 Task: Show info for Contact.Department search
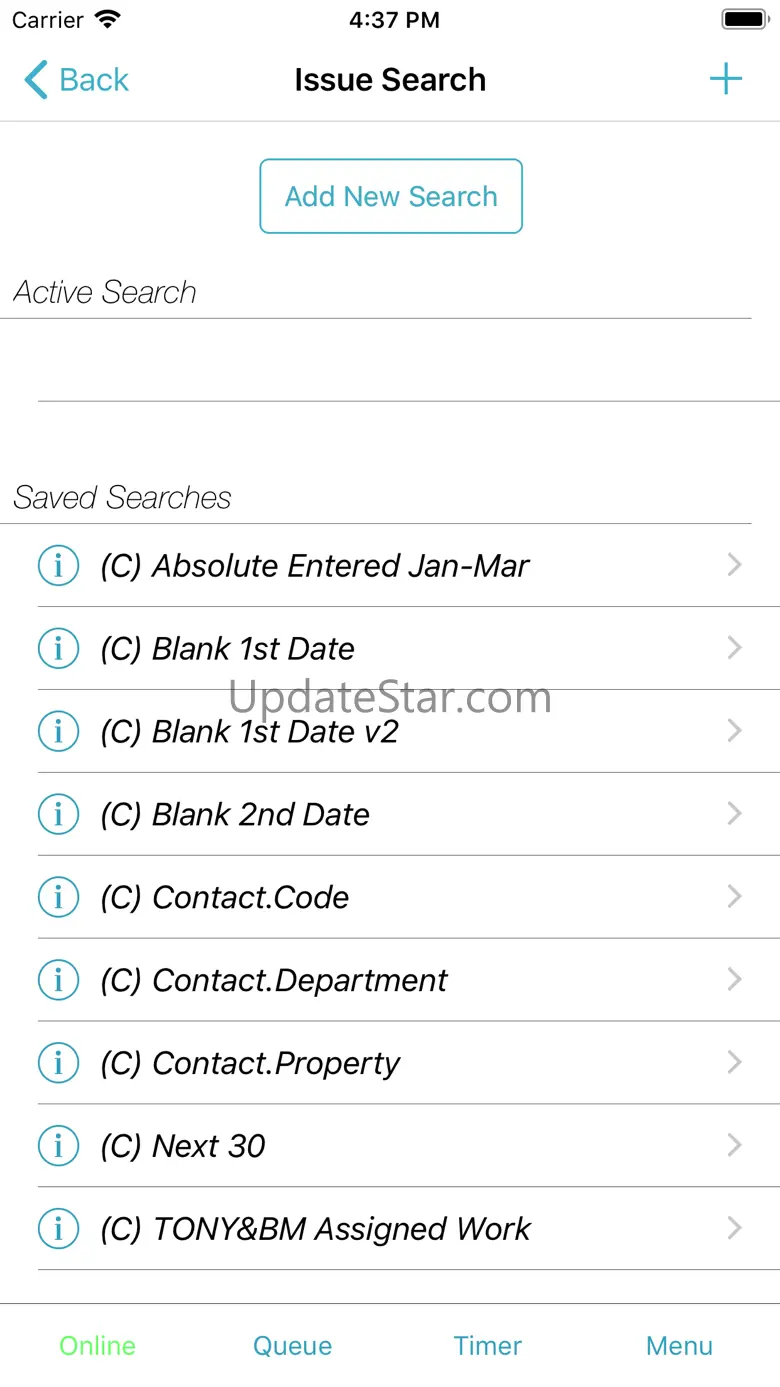click(58, 981)
